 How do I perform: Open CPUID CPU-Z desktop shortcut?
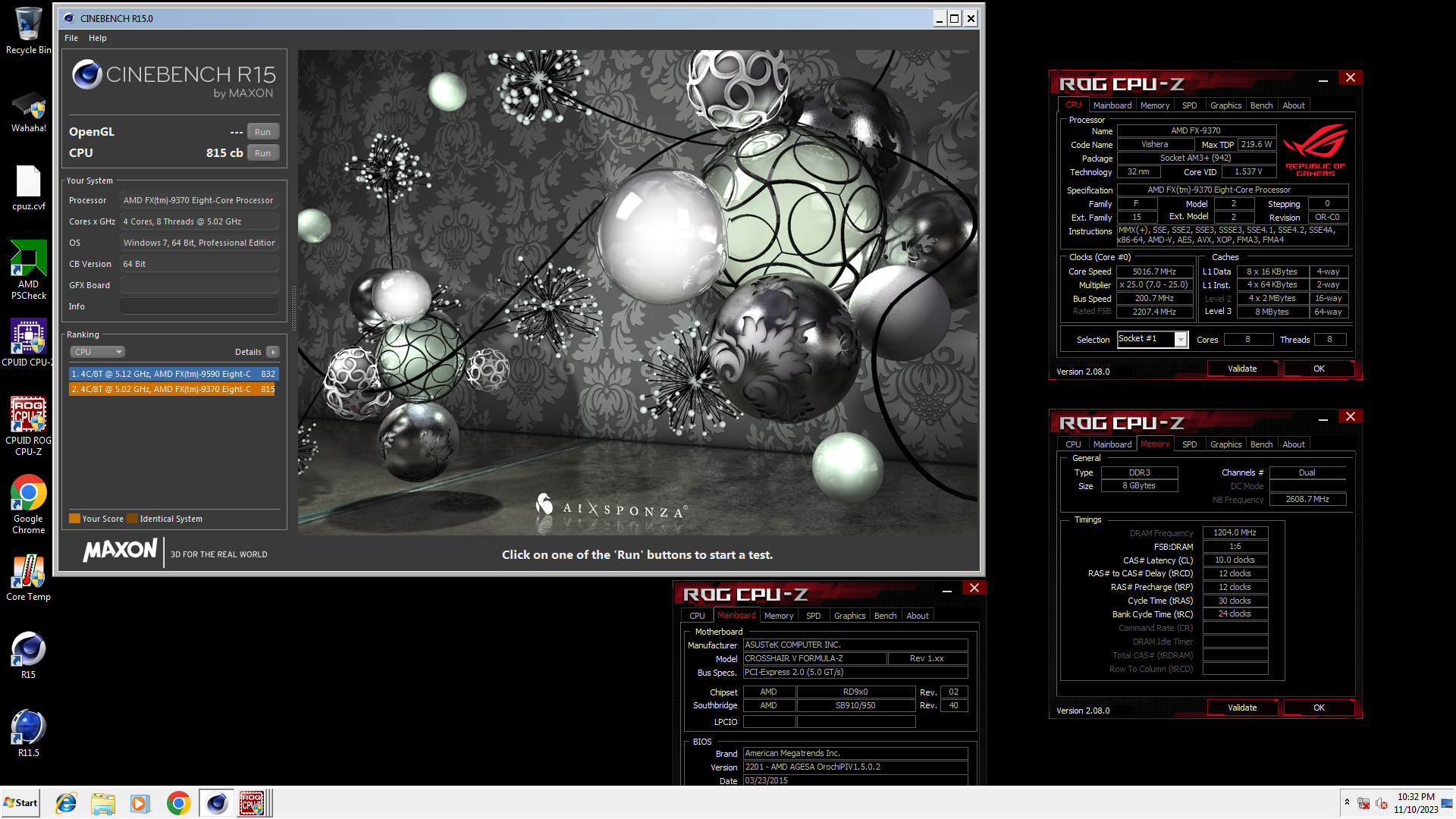(28, 343)
